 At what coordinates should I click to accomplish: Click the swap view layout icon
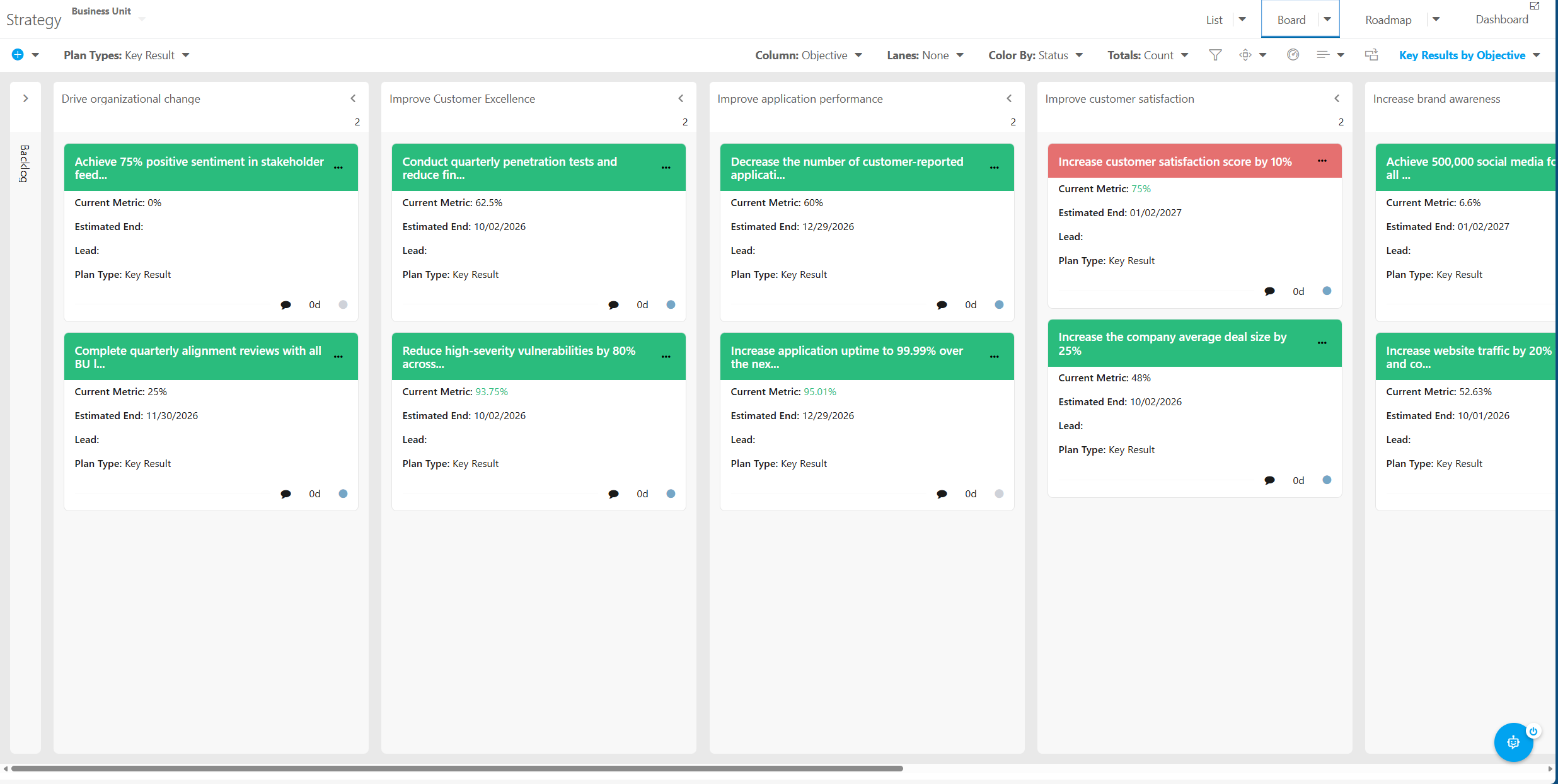coord(1371,55)
